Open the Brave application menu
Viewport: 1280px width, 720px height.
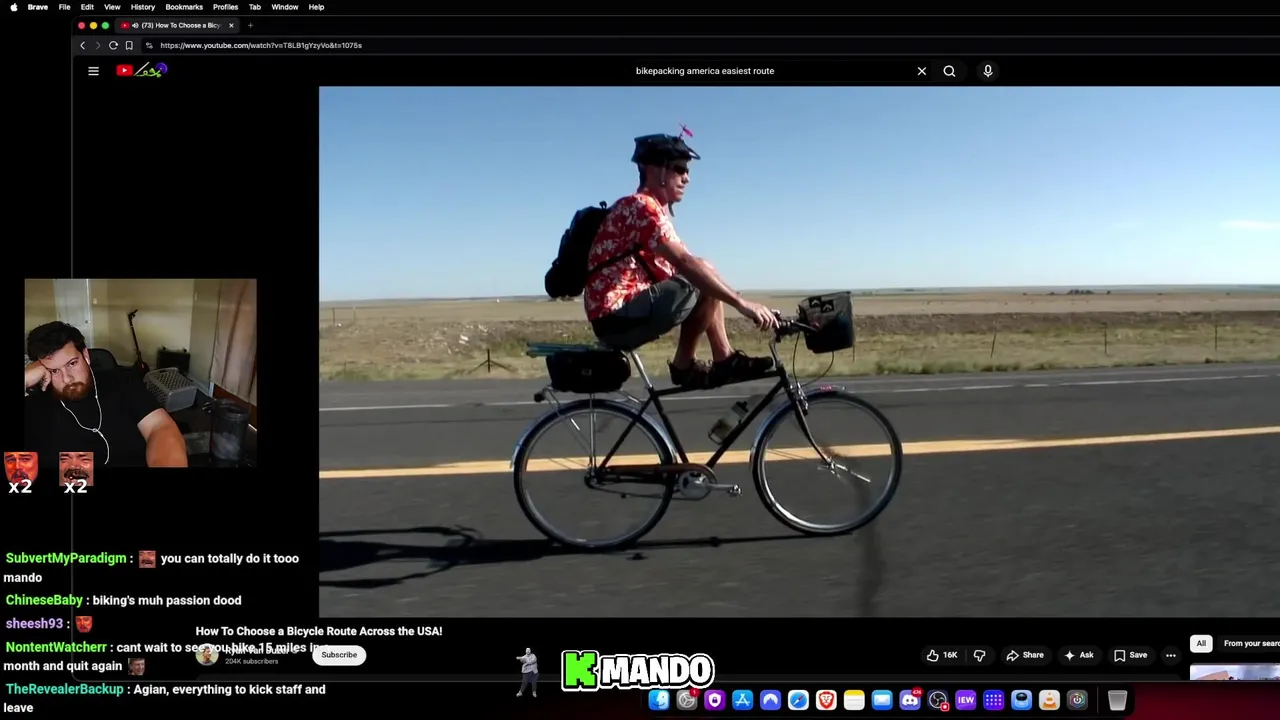pos(38,7)
